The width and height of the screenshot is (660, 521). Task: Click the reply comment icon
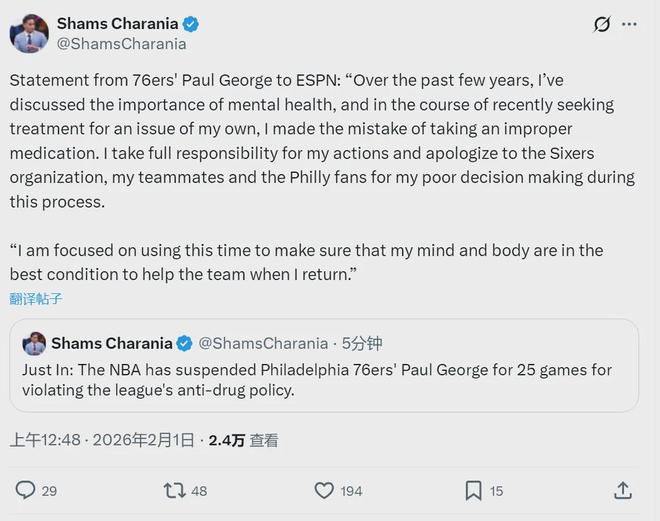point(26,490)
